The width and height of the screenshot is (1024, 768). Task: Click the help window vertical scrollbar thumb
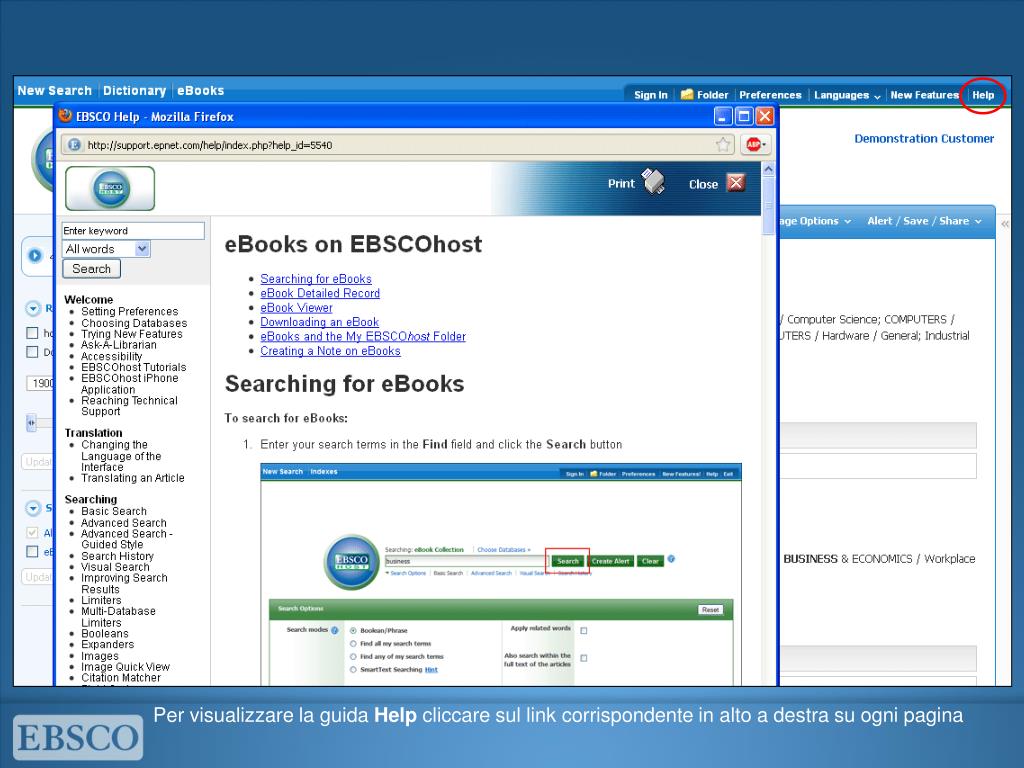pos(768,206)
